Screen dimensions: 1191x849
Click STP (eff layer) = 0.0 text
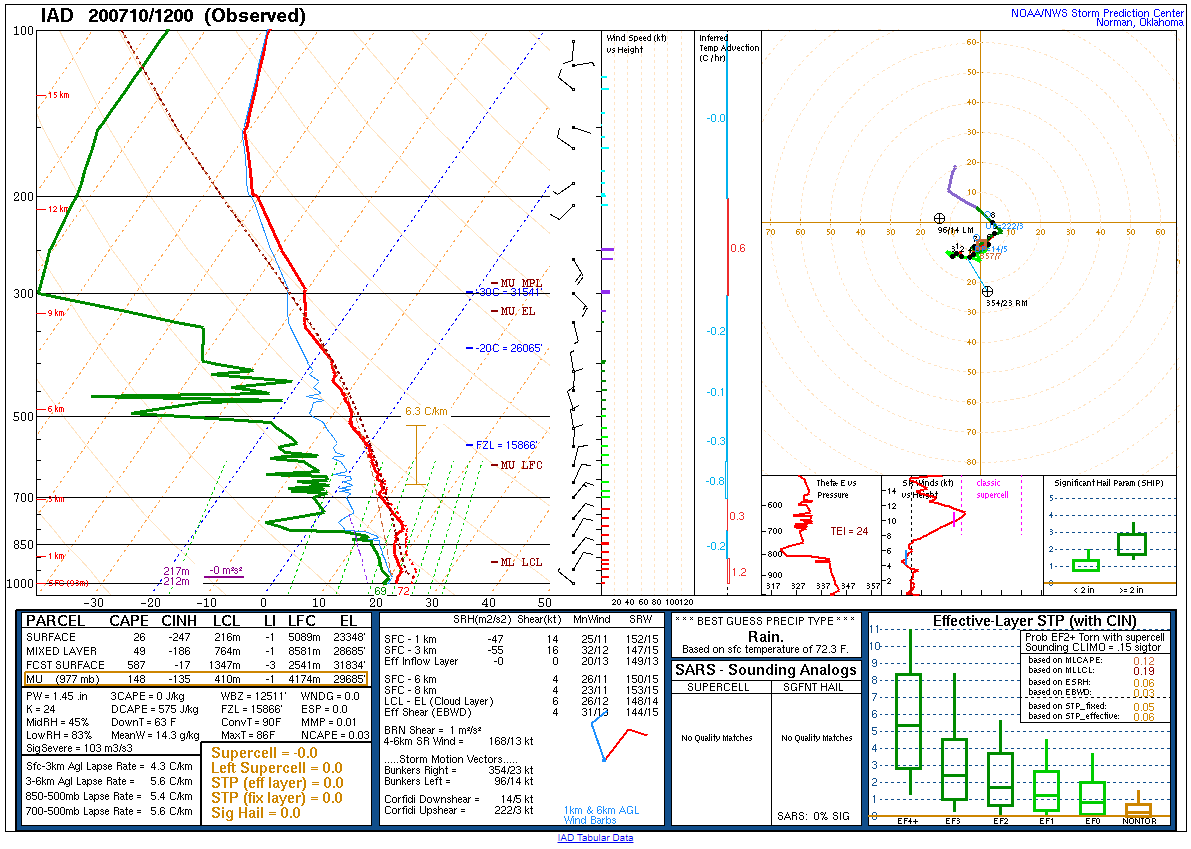[x=277, y=783]
